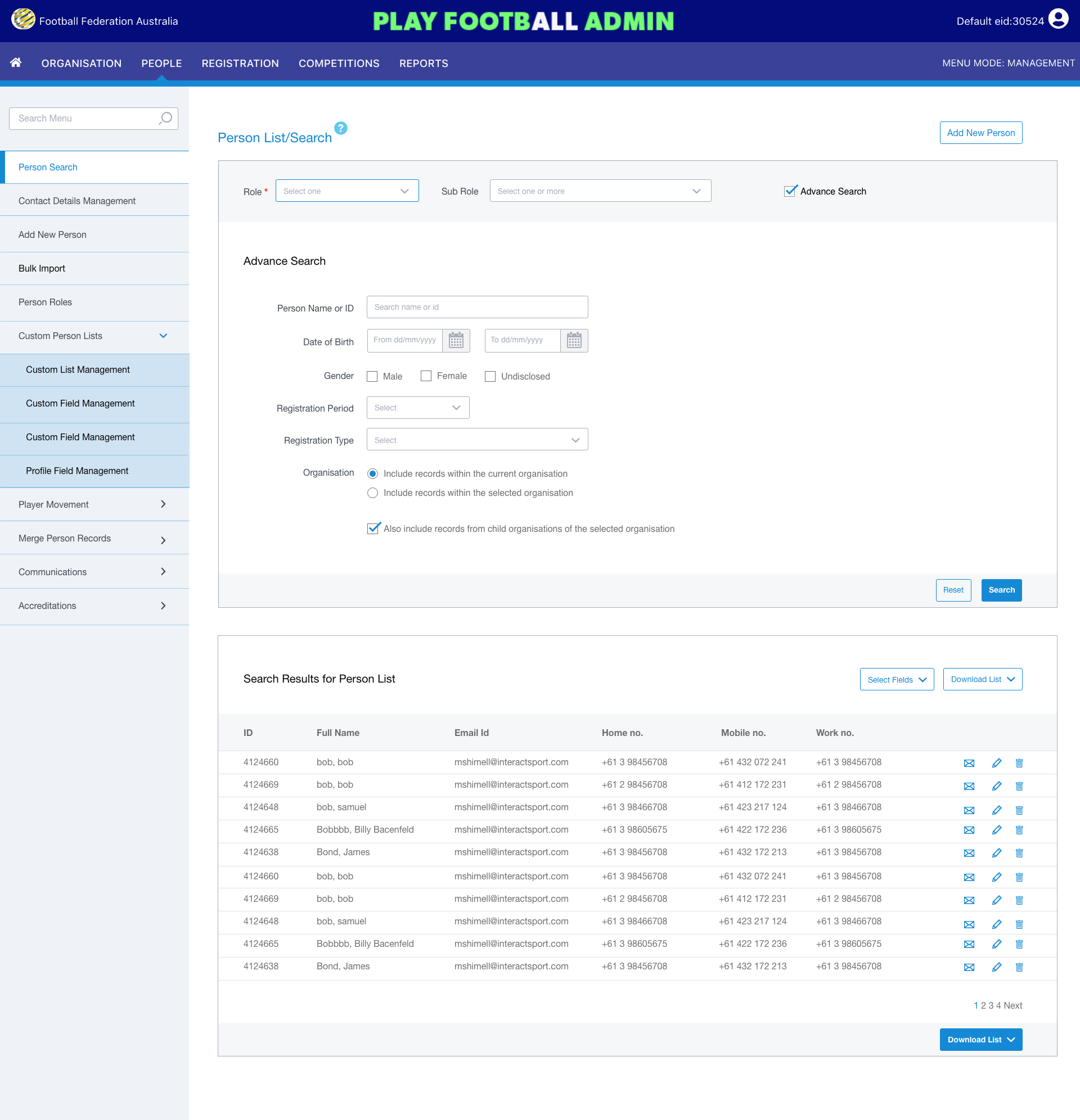Expand the Registration Type dropdown

(477, 440)
